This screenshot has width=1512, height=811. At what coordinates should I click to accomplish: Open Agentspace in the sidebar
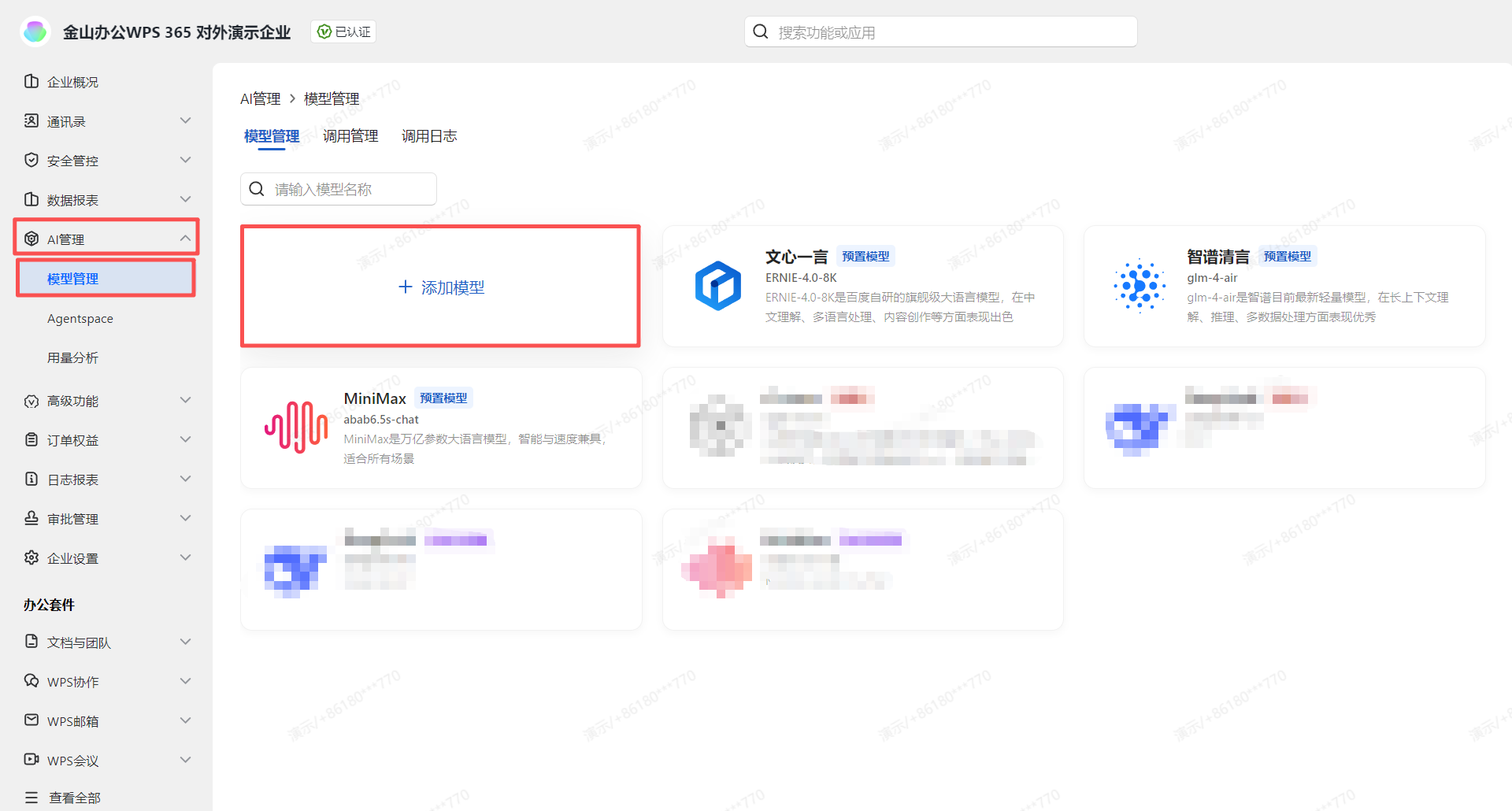(x=80, y=318)
